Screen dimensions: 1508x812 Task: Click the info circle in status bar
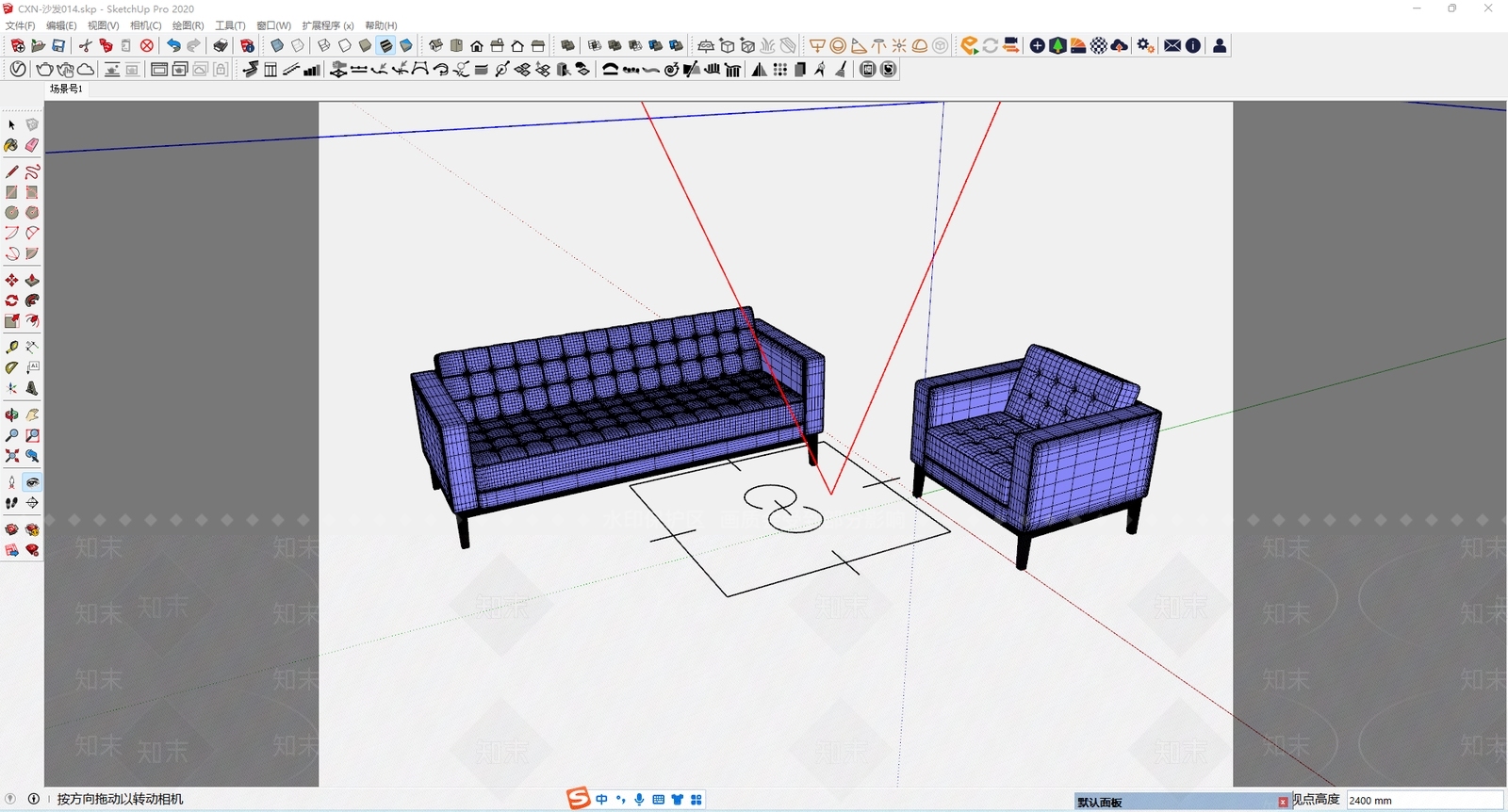click(x=34, y=799)
